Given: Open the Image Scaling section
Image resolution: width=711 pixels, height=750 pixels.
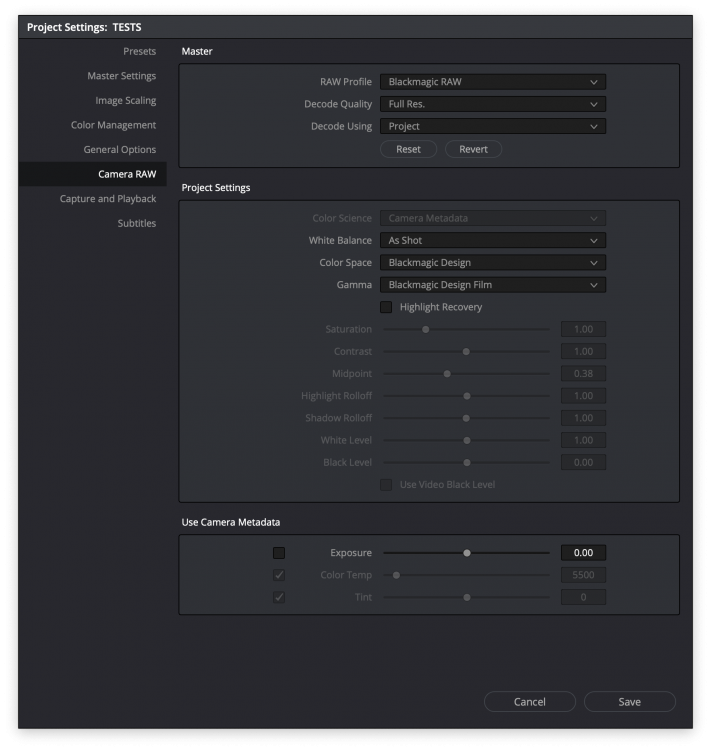Looking at the screenshot, I should [x=125, y=100].
